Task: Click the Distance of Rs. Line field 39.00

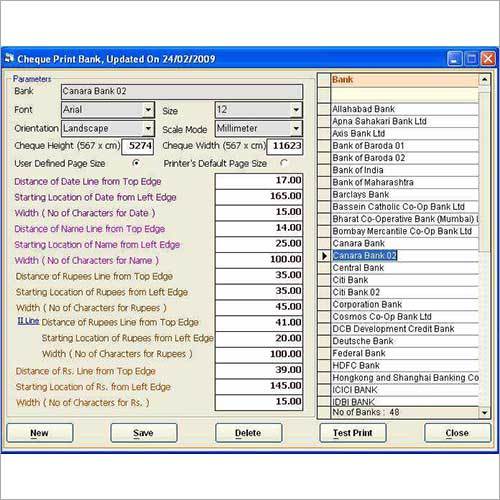Action: [x=259, y=370]
